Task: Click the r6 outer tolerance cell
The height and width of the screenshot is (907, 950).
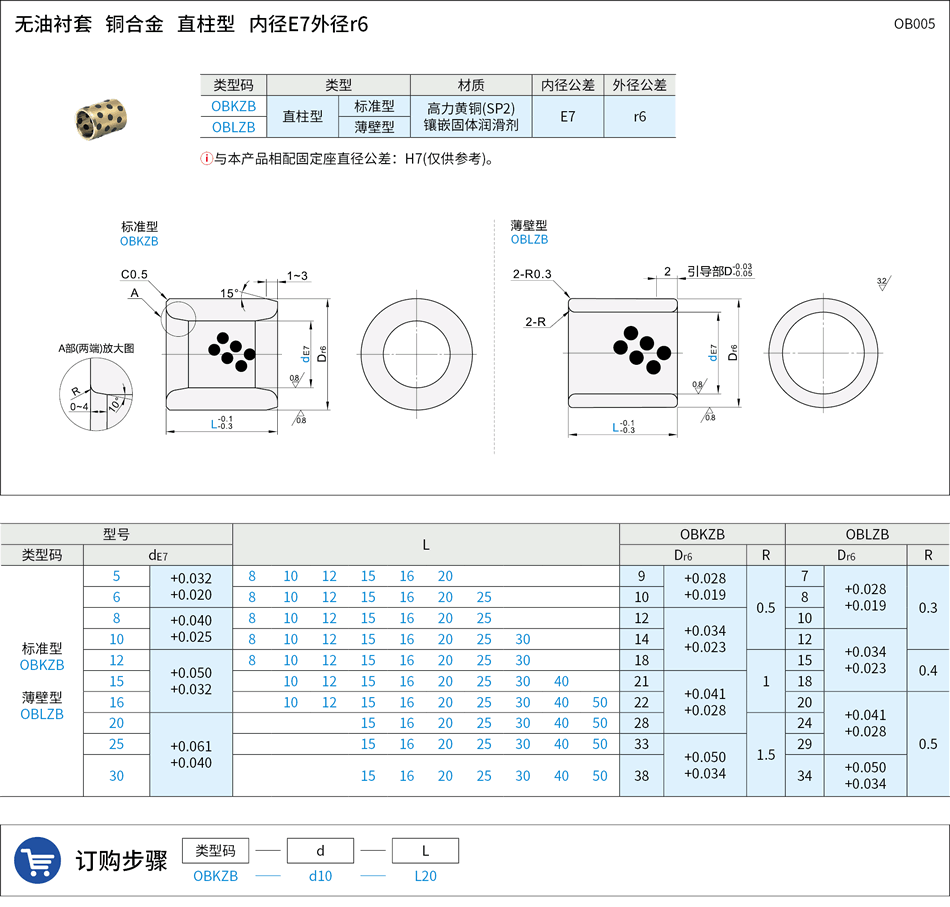Action: tap(639, 116)
